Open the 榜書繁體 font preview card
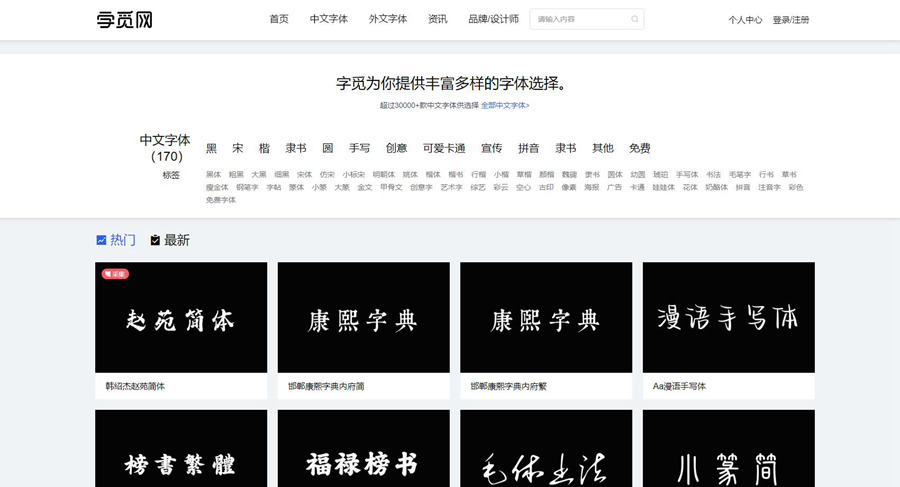900x487 pixels. [181, 449]
